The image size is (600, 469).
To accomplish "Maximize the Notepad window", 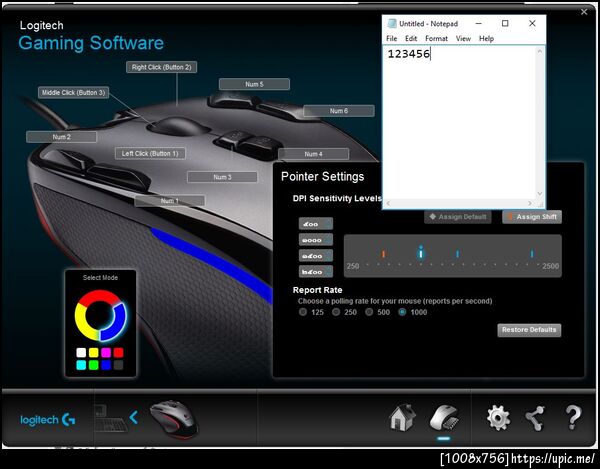I will (x=505, y=23).
